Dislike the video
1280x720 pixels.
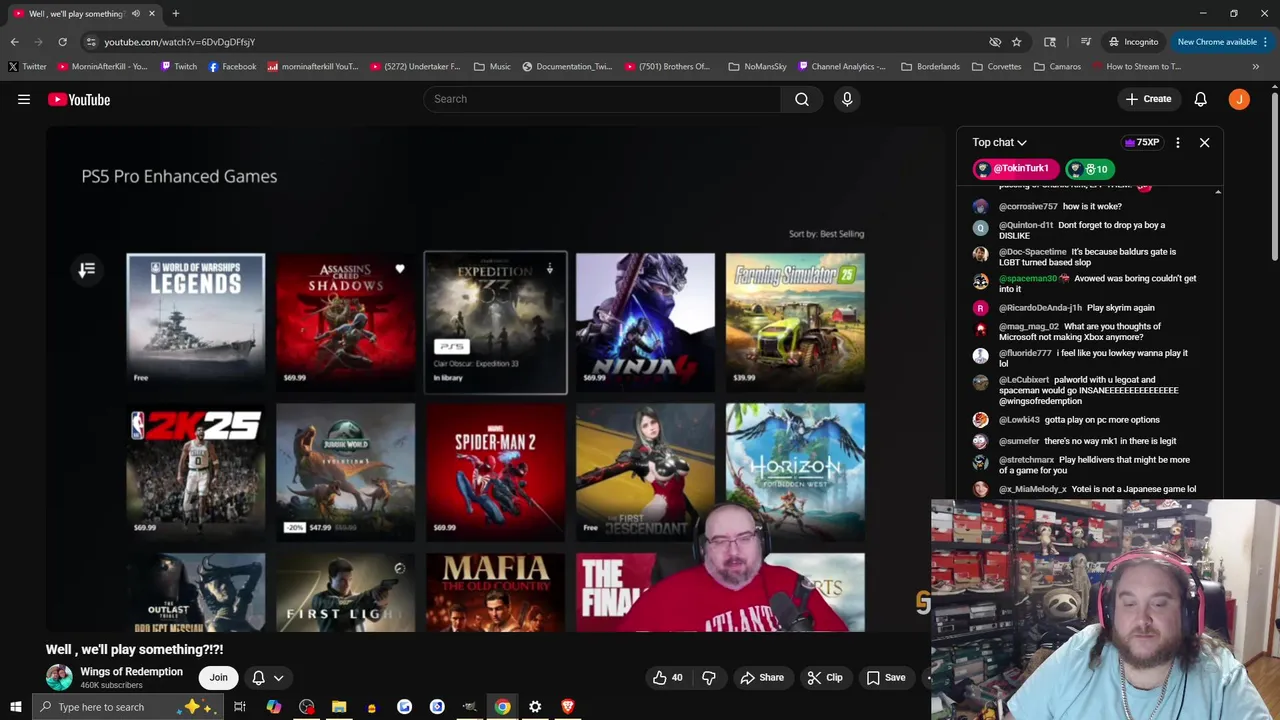coord(709,678)
